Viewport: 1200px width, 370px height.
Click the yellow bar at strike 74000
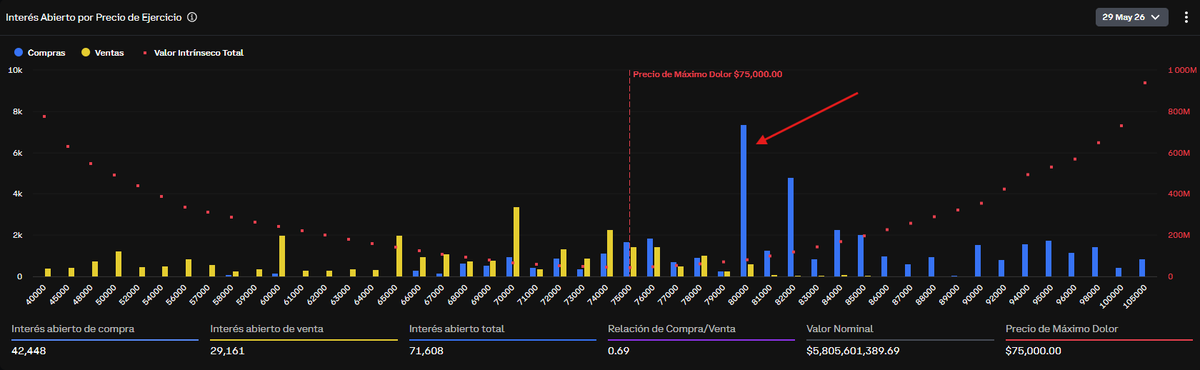click(x=610, y=253)
